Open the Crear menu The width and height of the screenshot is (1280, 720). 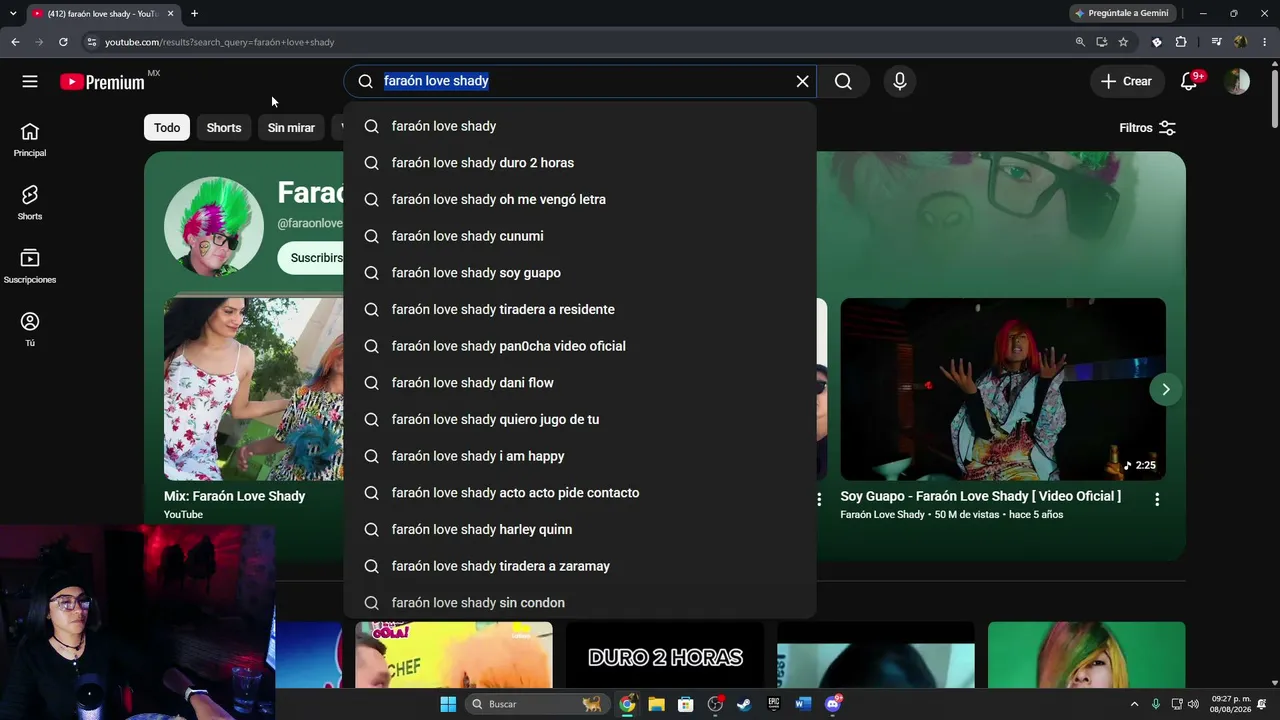tap(1126, 81)
